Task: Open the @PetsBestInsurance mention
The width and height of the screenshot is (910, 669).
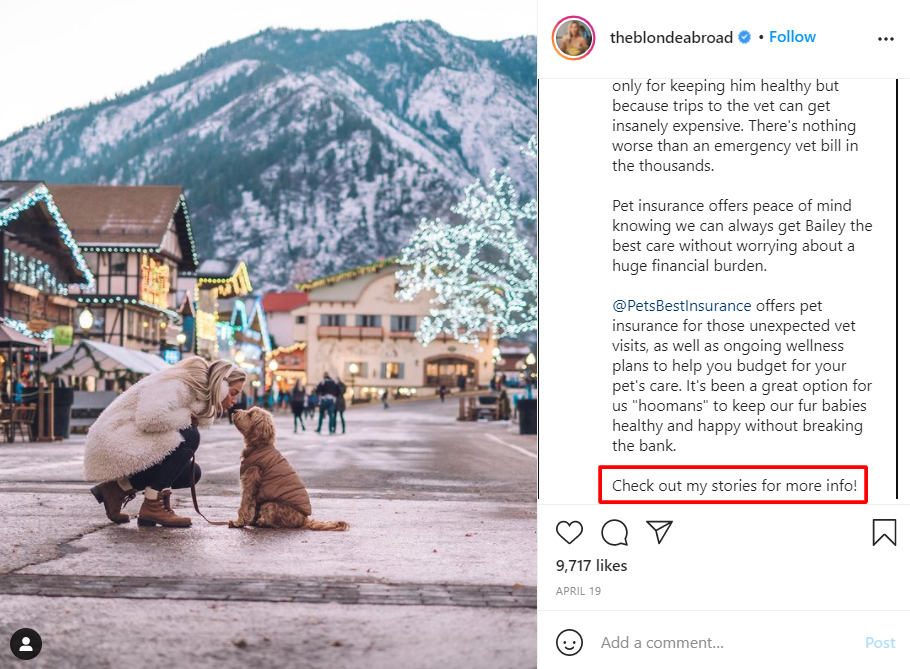Action: point(681,306)
